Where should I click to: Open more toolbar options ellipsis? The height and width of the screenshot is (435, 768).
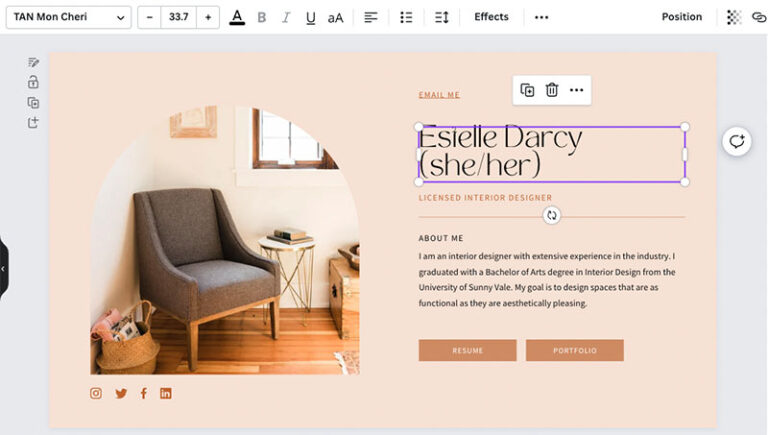542,17
